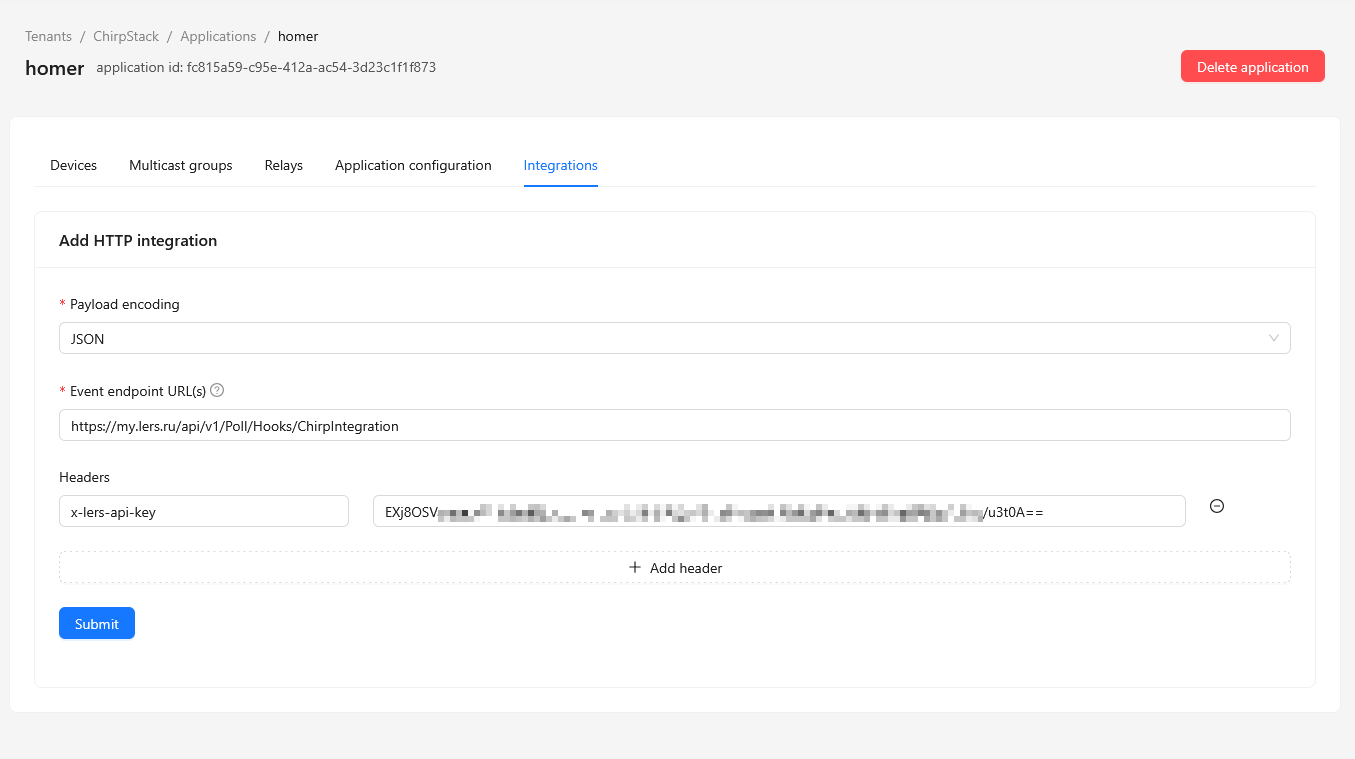Open ChirpStack breadcrumb link

pyautogui.click(x=126, y=36)
